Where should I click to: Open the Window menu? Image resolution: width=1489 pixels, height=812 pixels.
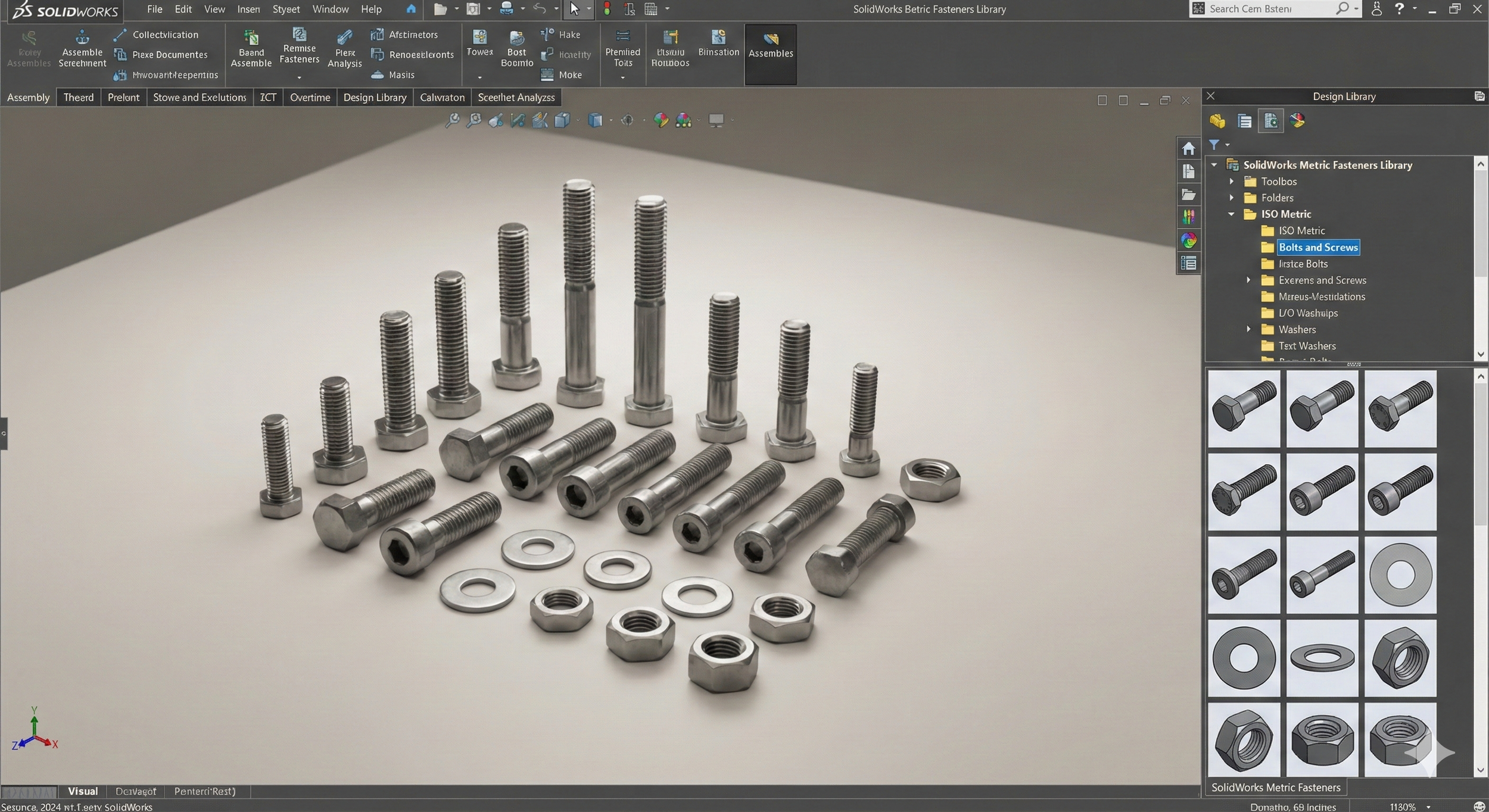(330, 10)
